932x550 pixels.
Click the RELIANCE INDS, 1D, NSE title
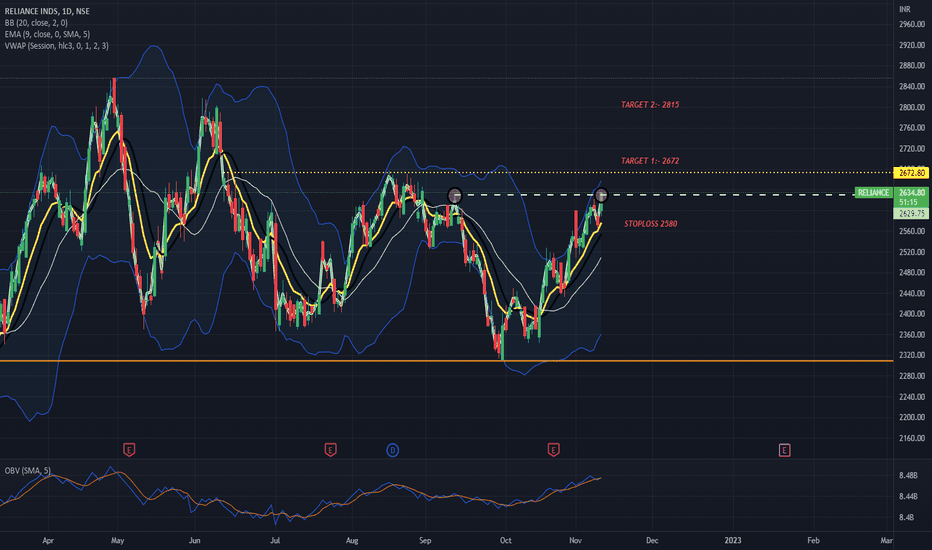point(47,11)
